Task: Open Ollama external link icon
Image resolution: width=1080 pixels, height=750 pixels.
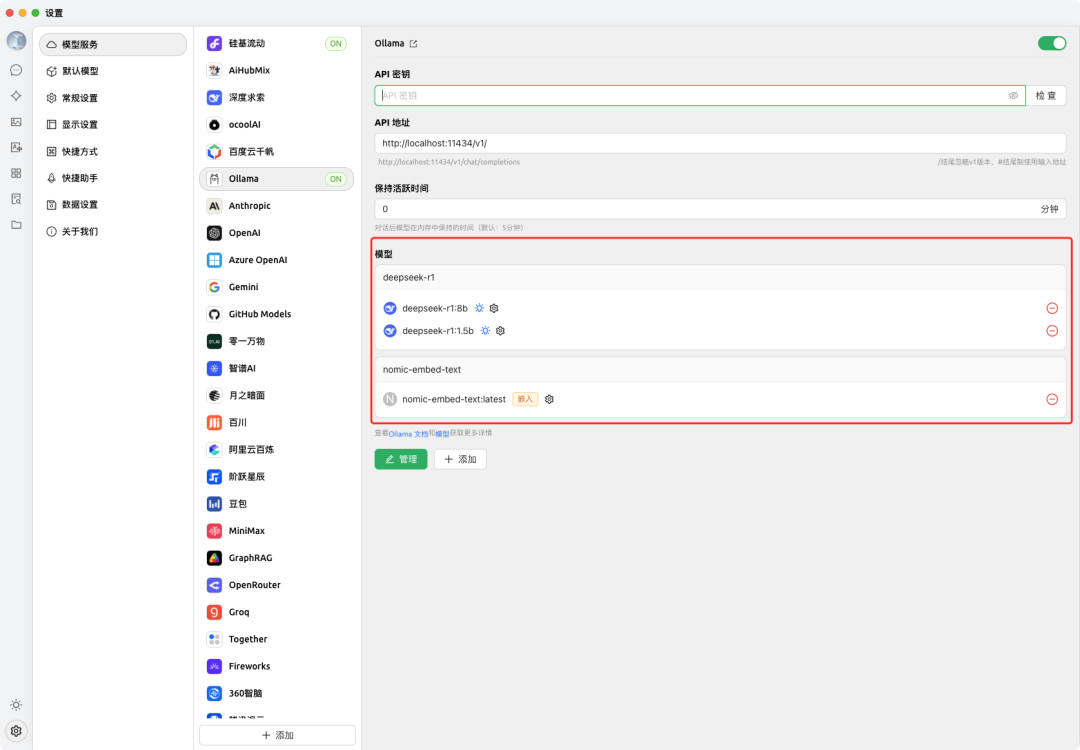Action: [x=413, y=43]
